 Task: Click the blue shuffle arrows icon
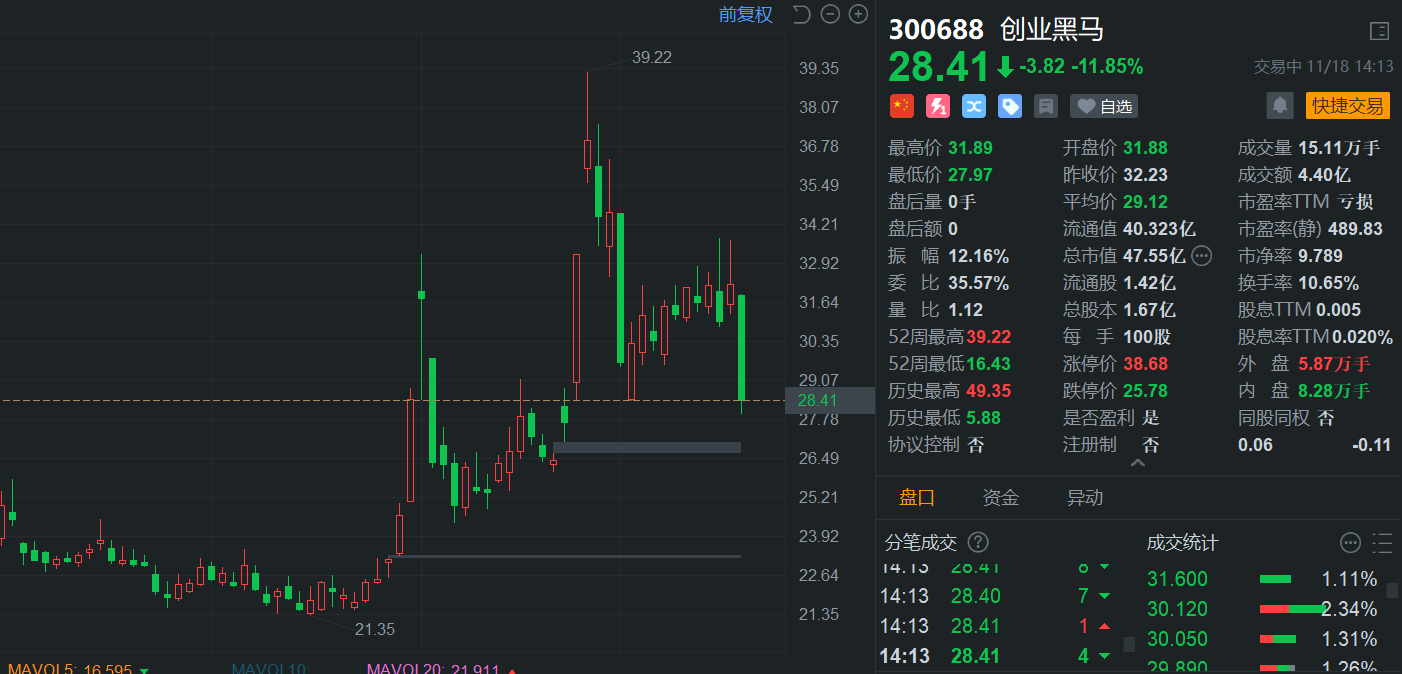tap(973, 106)
